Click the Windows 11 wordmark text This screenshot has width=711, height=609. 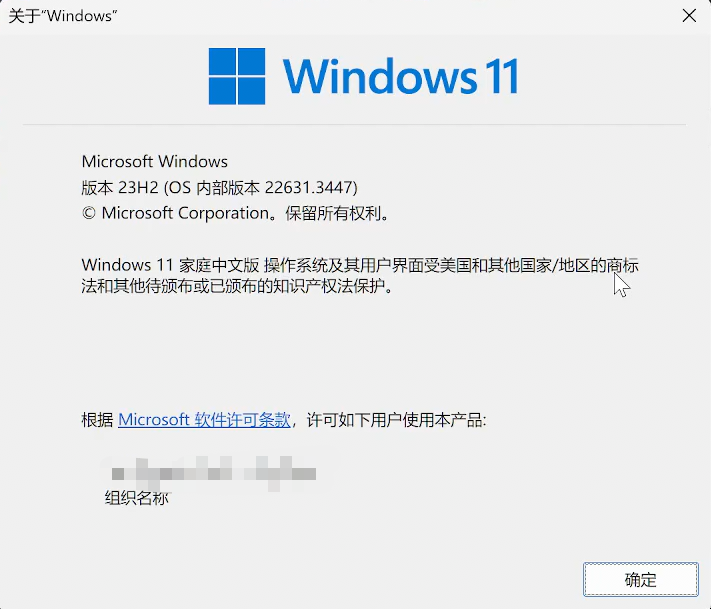pyautogui.click(x=401, y=76)
